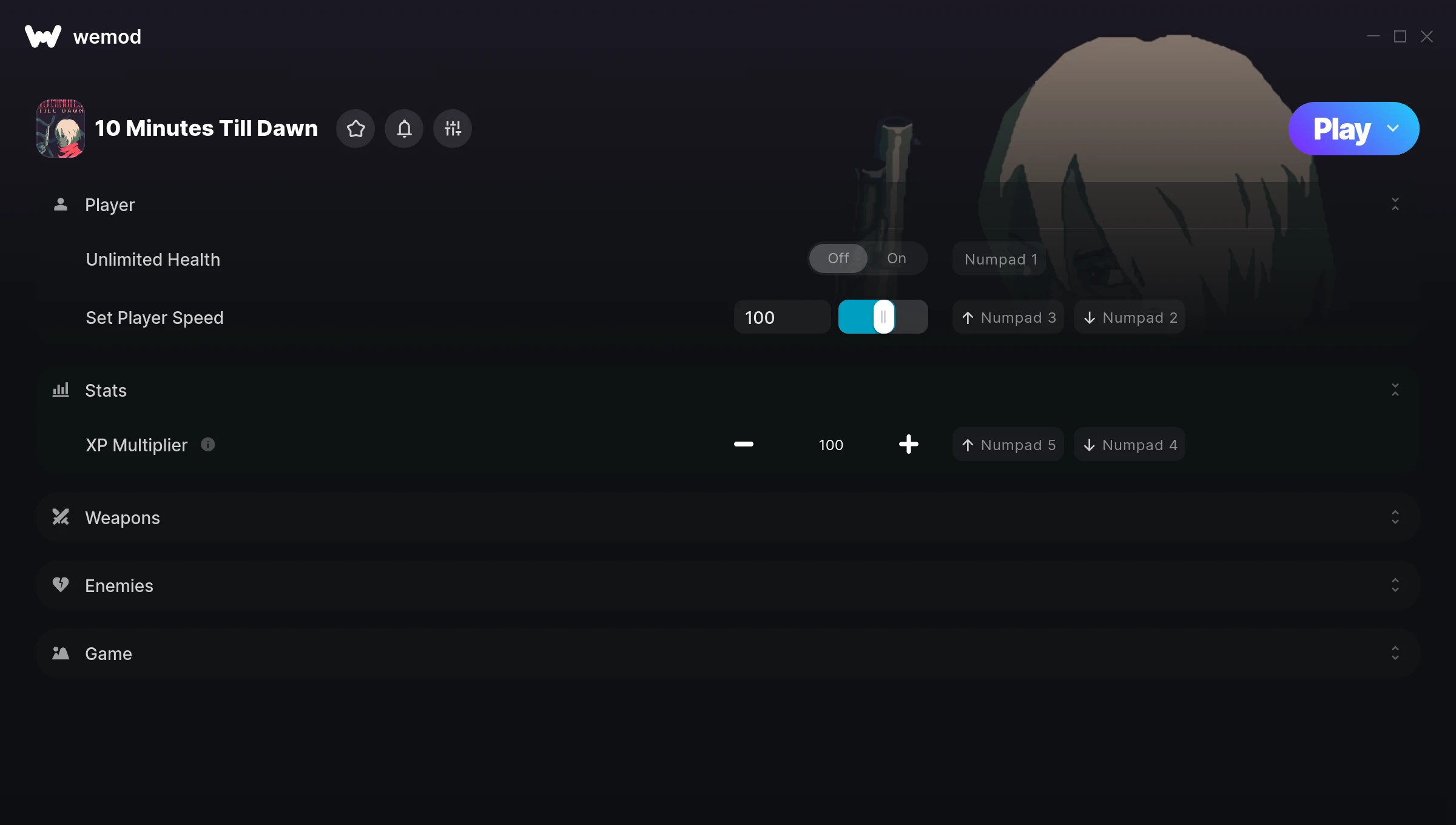Open mod settings via sliders icon
Image resolution: width=1456 pixels, height=825 pixels.
[453, 129]
